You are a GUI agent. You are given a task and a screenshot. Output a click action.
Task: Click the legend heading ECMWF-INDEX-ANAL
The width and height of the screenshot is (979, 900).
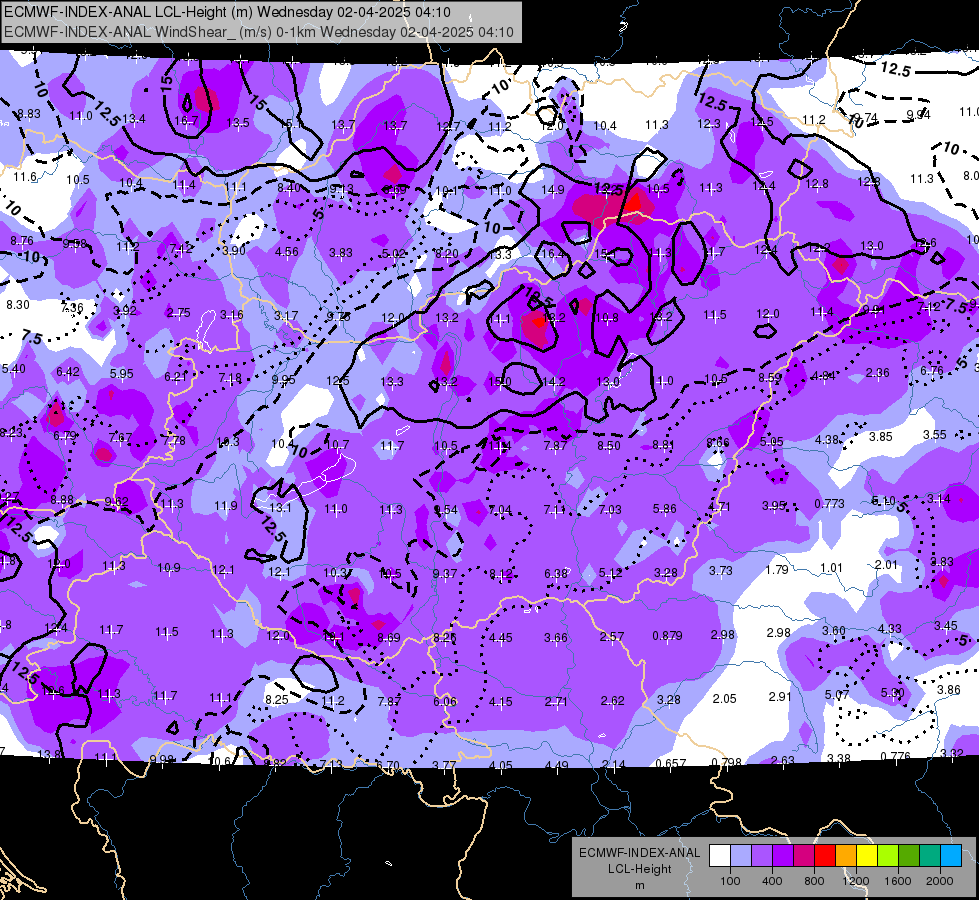click(x=640, y=853)
